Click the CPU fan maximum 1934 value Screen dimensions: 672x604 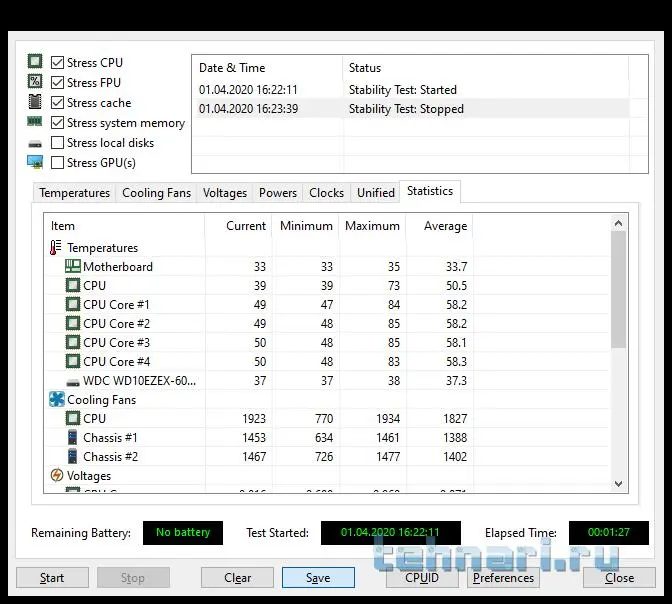tap(388, 418)
